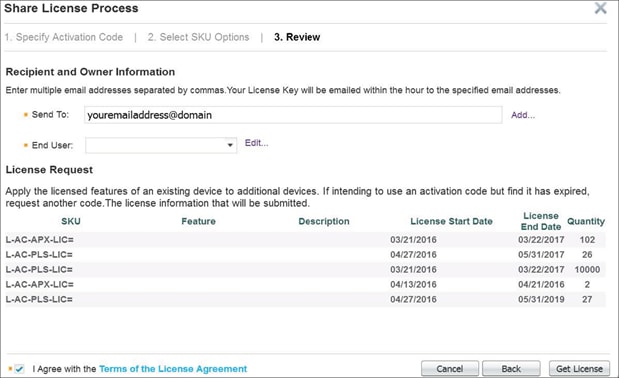Go to Select SKU Options step
Screen dimensions: 619x378
pyautogui.click(x=198, y=37)
